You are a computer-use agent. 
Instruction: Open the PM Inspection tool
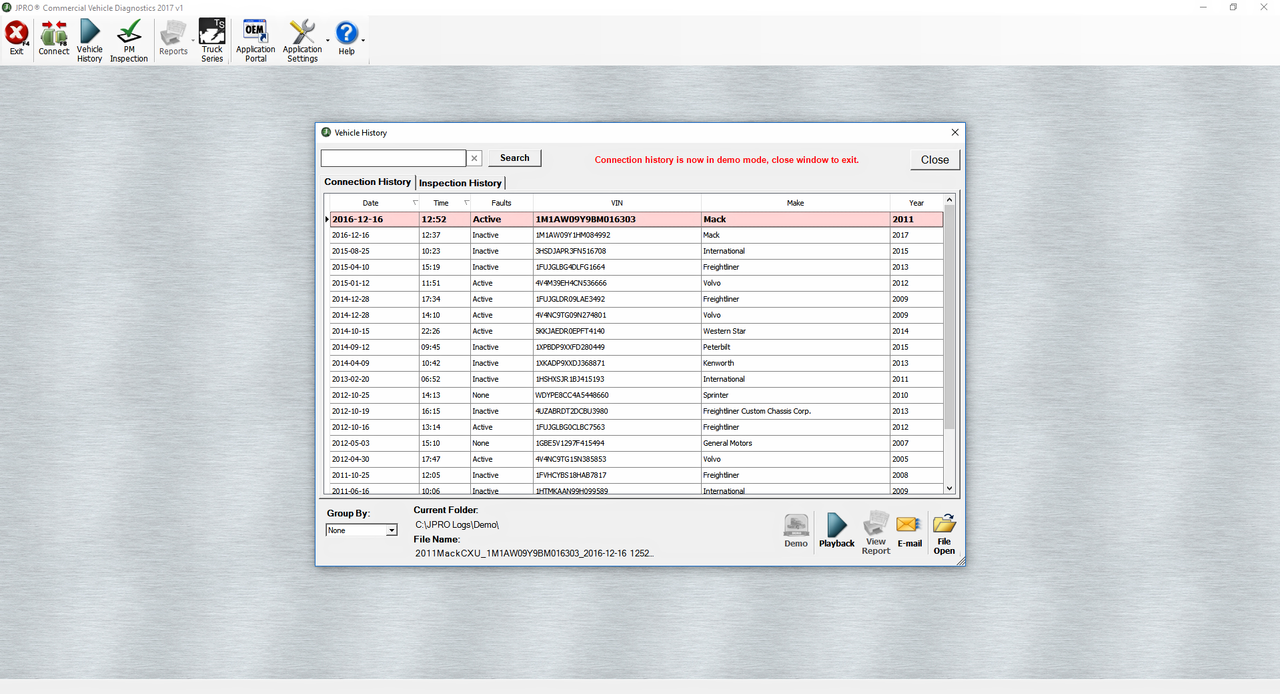(129, 41)
